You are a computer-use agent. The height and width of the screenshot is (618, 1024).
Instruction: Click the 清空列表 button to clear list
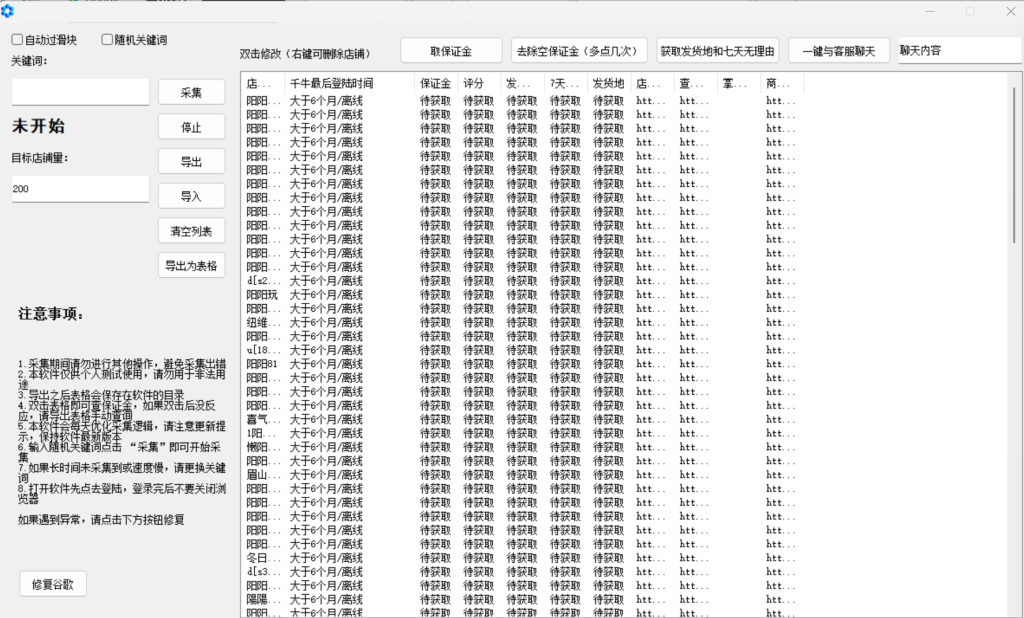[191, 230]
